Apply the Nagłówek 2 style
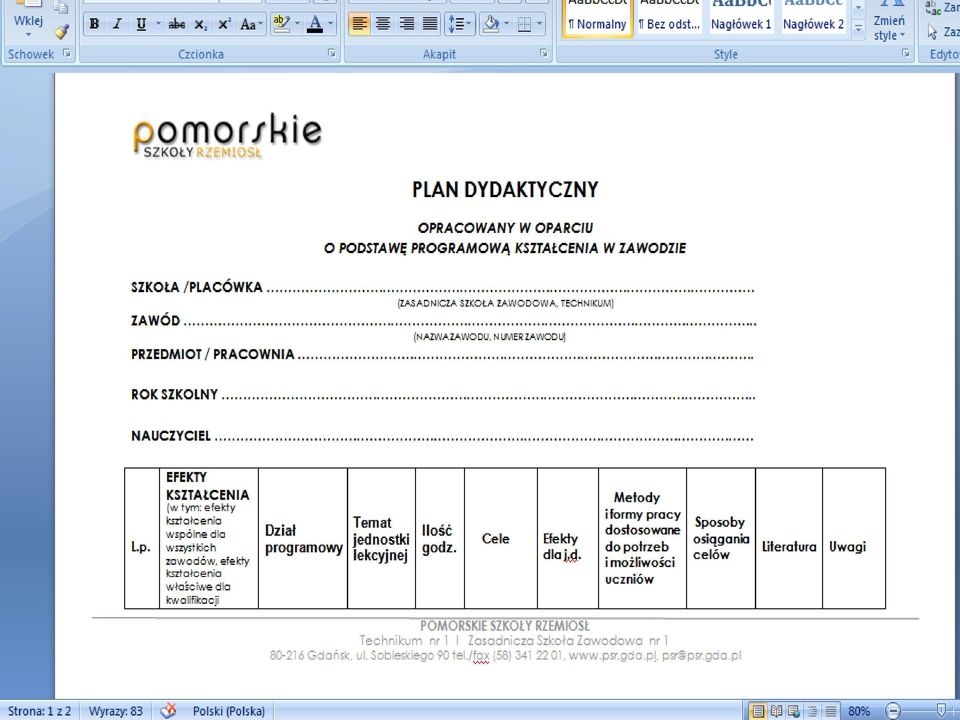Viewport: 960px width, 720px height. (813, 18)
